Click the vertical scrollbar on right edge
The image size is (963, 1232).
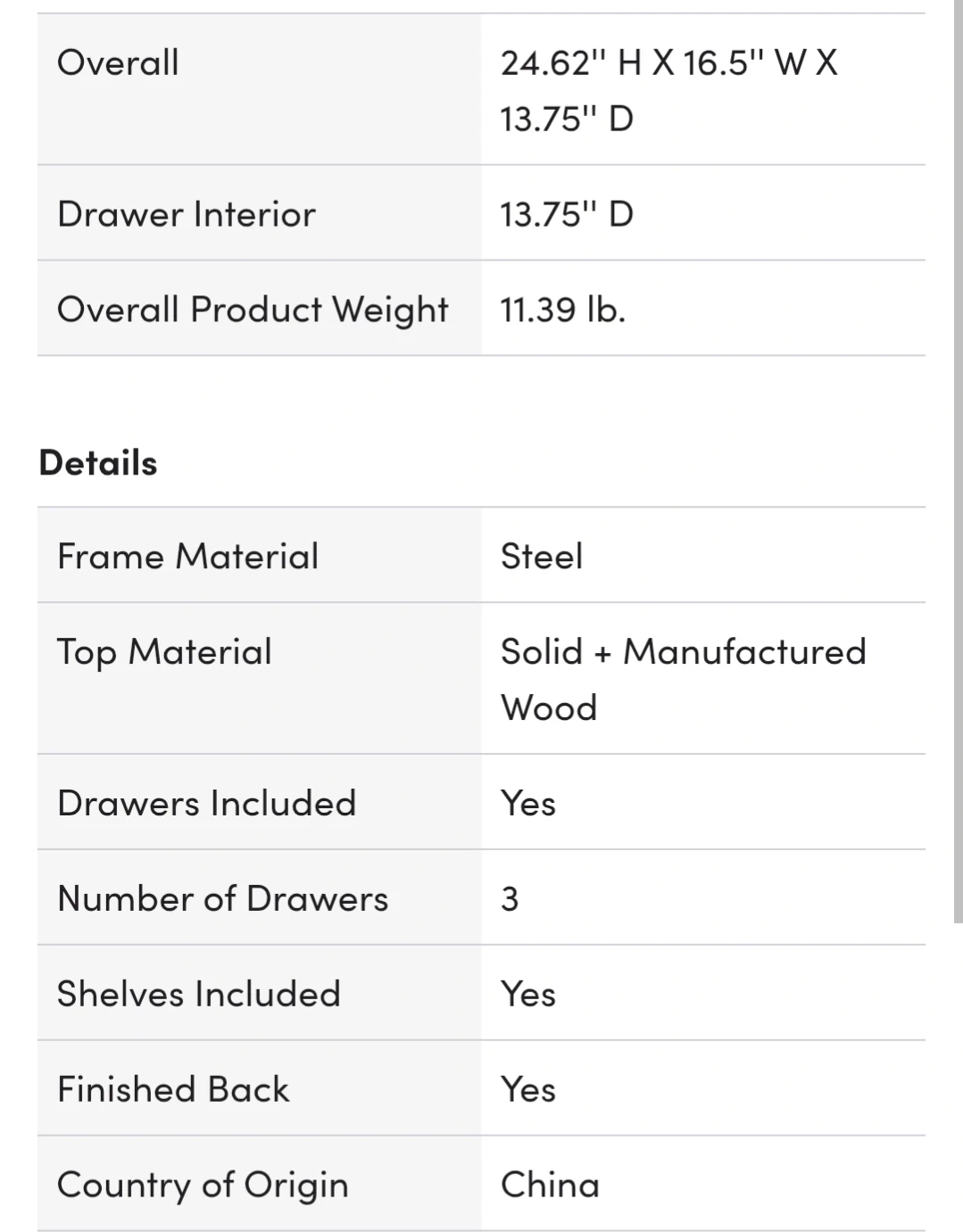click(x=958, y=446)
